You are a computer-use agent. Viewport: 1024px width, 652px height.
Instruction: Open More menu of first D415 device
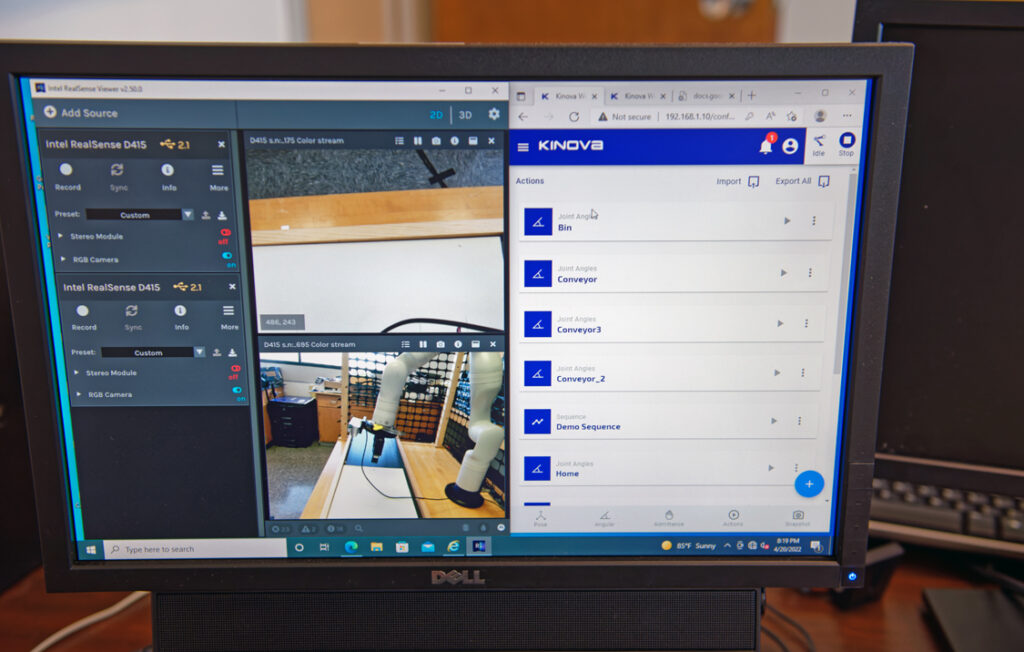[218, 176]
